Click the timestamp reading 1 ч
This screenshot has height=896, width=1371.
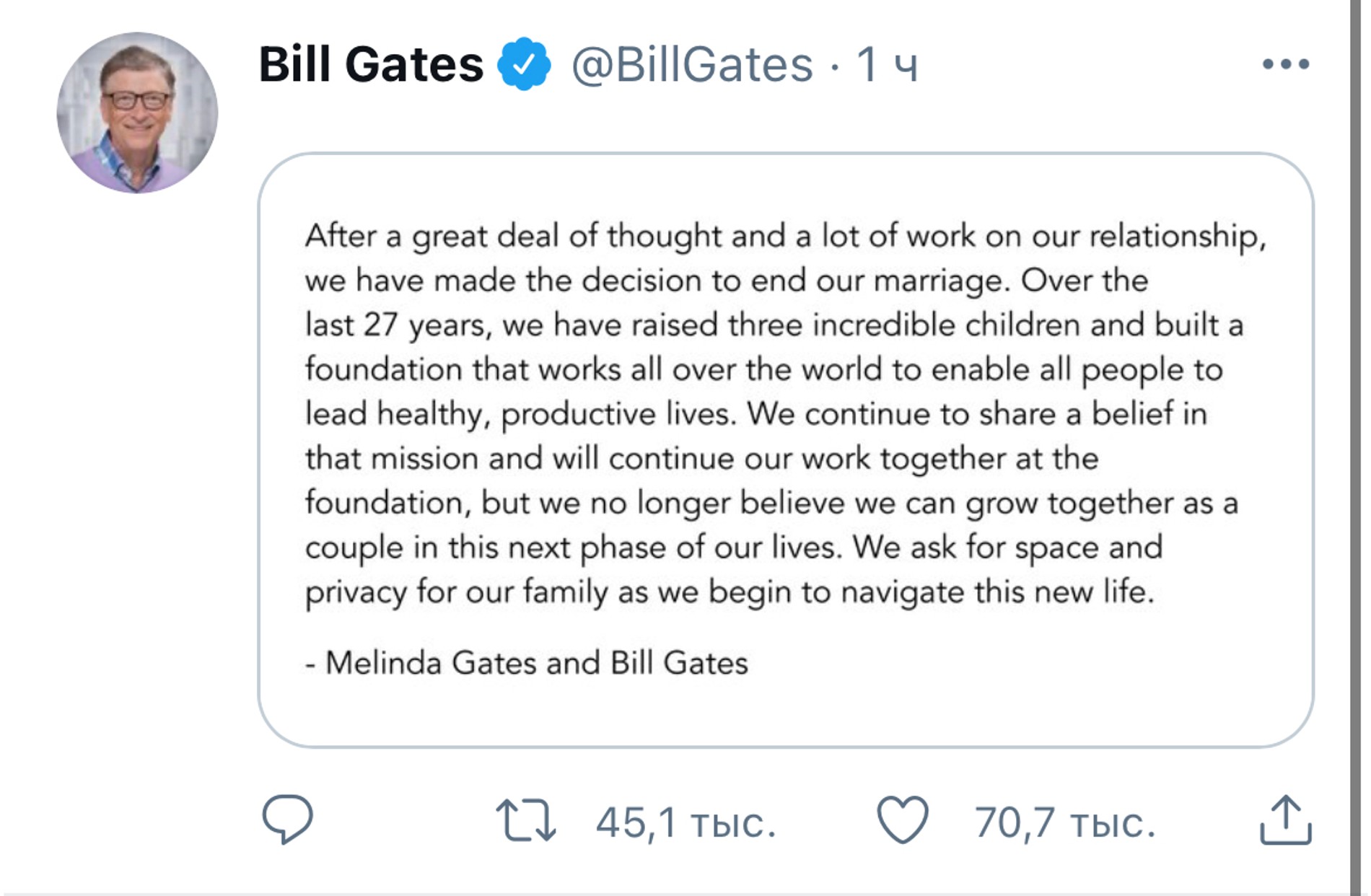click(x=888, y=65)
